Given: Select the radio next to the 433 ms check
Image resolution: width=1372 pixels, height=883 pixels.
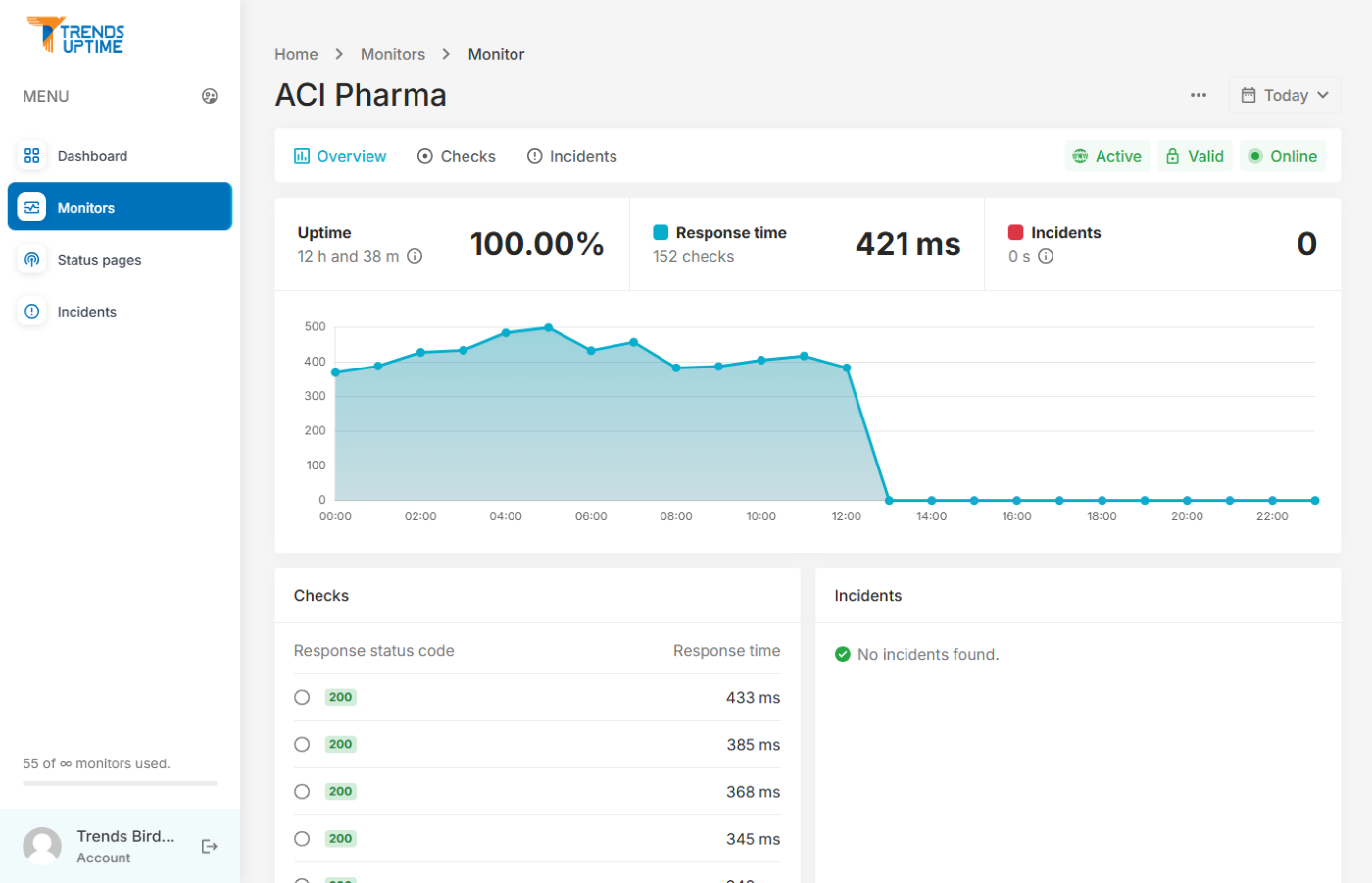Looking at the screenshot, I should (x=302, y=697).
